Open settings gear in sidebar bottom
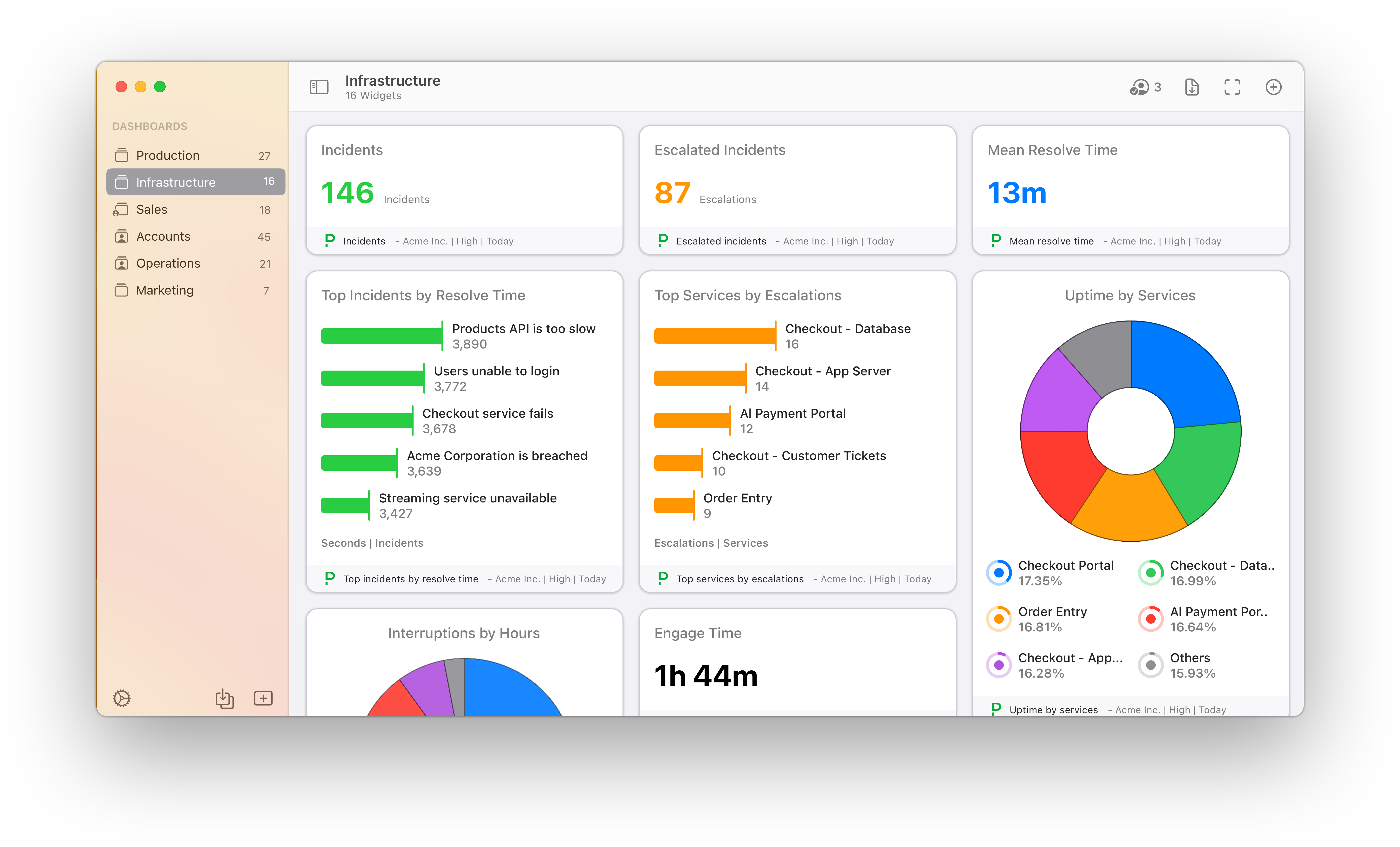The height and width of the screenshot is (847, 1400). point(122,698)
